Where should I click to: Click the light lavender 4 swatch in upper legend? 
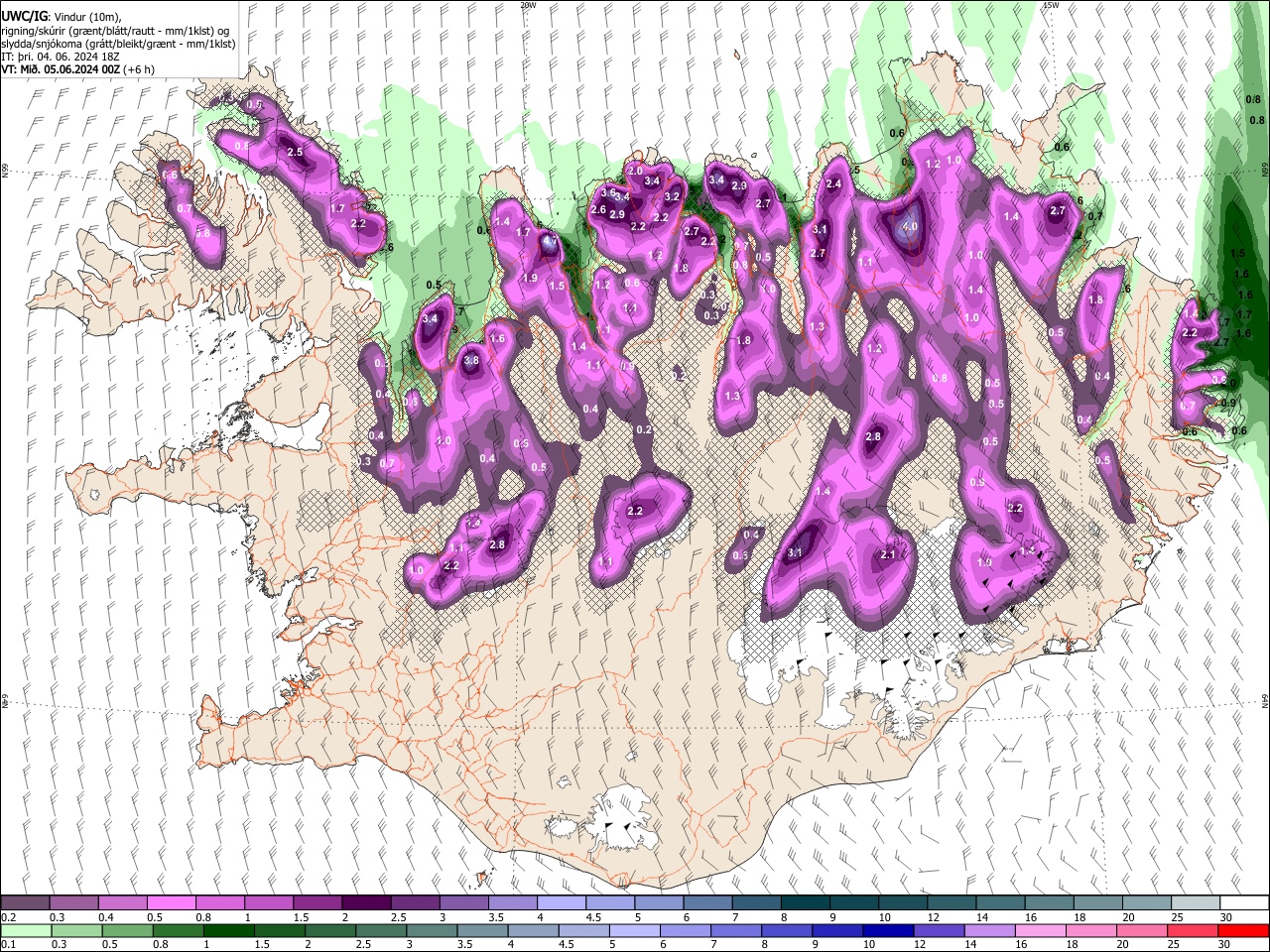tap(562, 902)
